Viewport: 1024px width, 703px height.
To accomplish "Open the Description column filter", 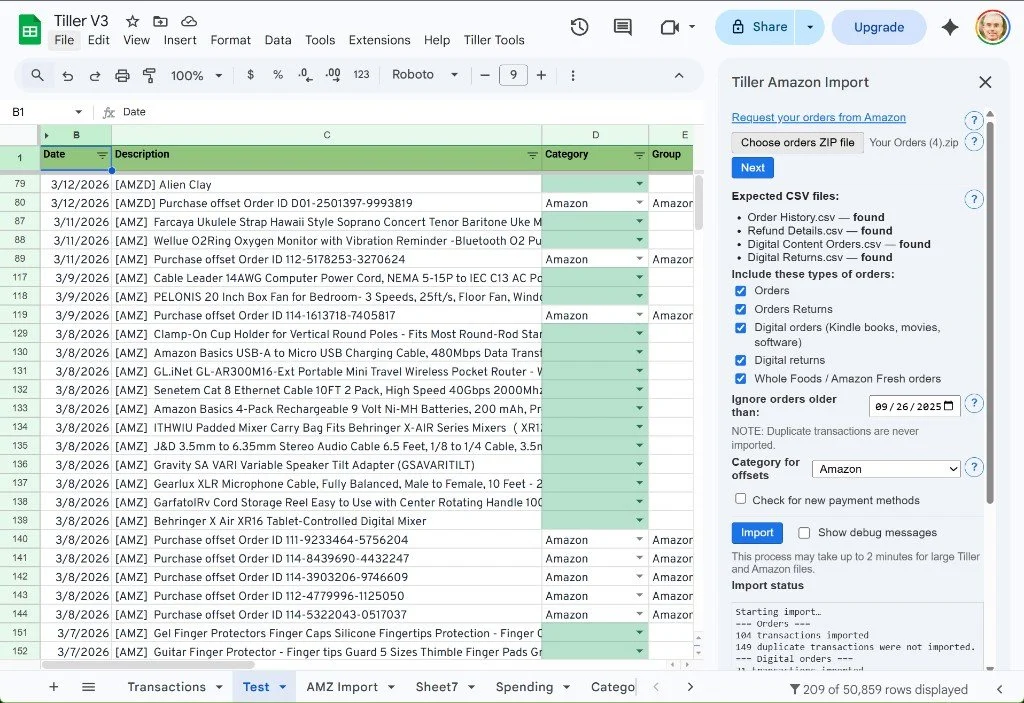I will point(532,155).
